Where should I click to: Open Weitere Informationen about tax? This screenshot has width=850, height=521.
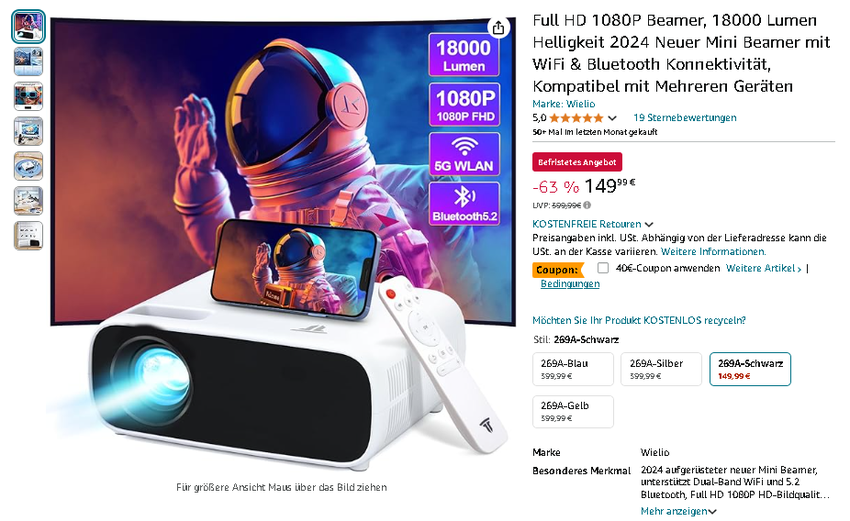pyautogui.click(x=713, y=252)
